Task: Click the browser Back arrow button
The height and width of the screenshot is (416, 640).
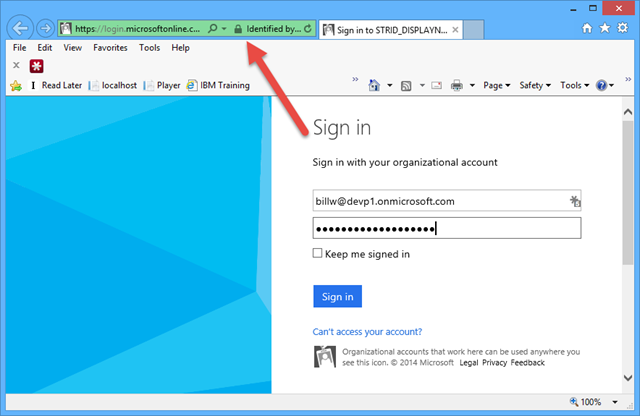Action: (x=21, y=28)
